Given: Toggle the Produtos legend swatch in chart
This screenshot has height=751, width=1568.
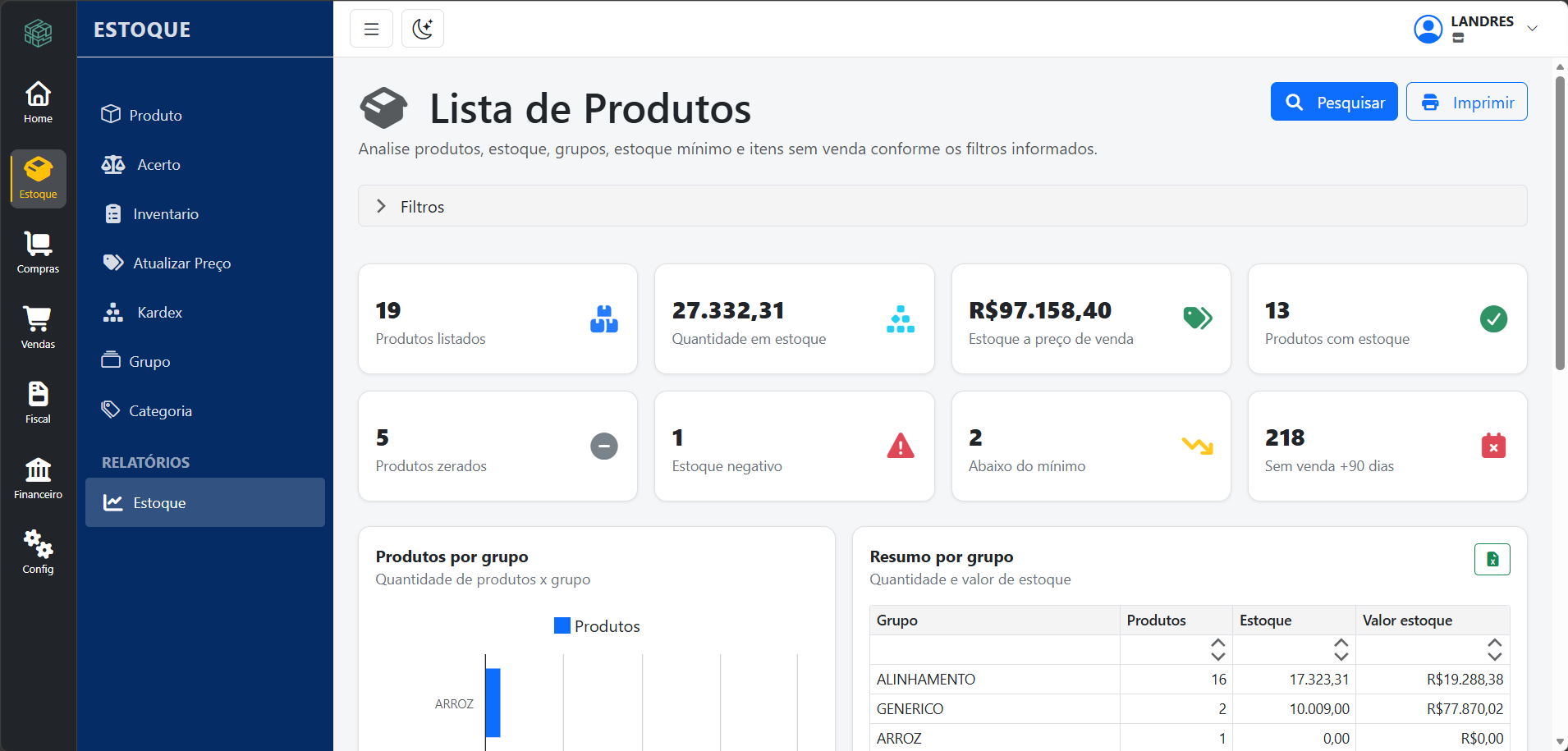Looking at the screenshot, I should pyautogui.click(x=562, y=625).
